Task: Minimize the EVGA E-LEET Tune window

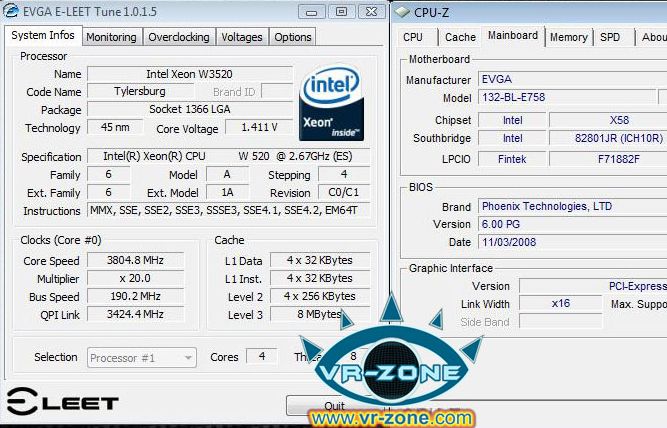Action: 312,12
